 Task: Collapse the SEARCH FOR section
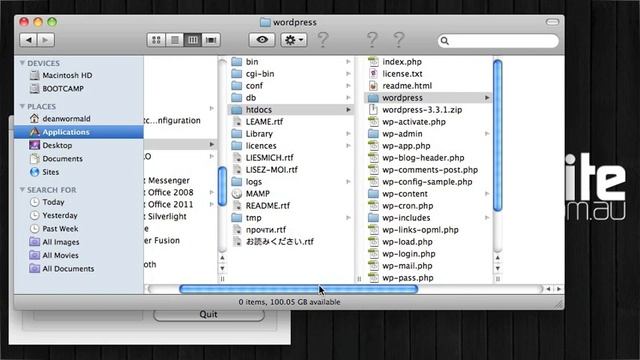(22, 190)
